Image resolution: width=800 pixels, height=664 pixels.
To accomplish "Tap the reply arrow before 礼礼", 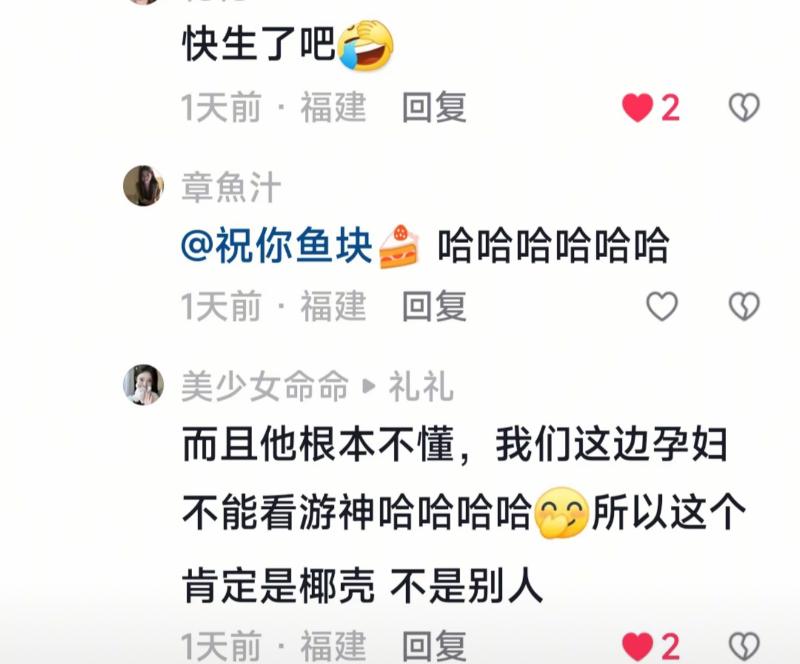I will (368, 386).
